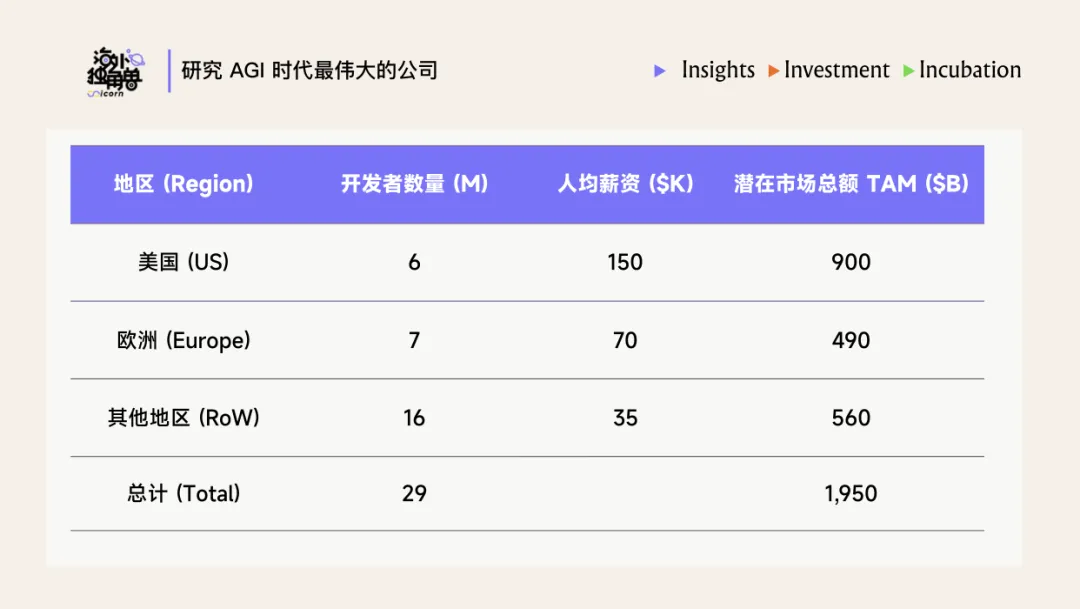Click the unicorn logo in the header
The height and width of the screenshot is (609, 1080).
(114, 72)
